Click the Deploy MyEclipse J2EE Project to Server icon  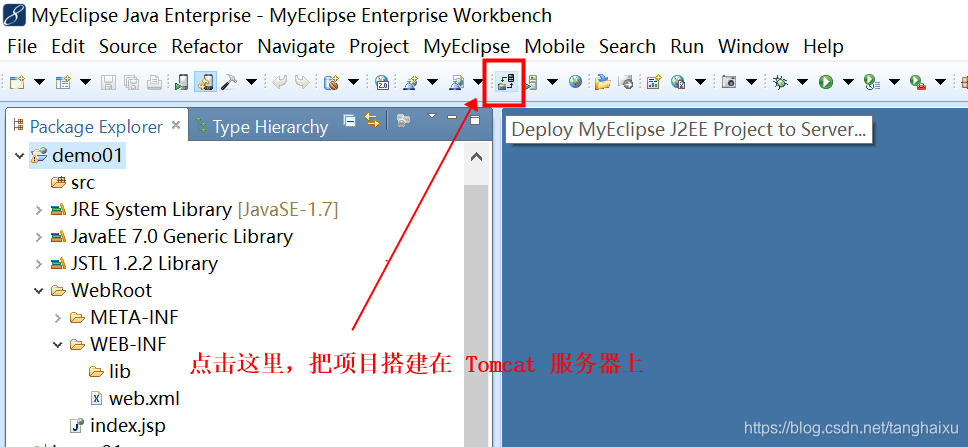pos(507,81)
